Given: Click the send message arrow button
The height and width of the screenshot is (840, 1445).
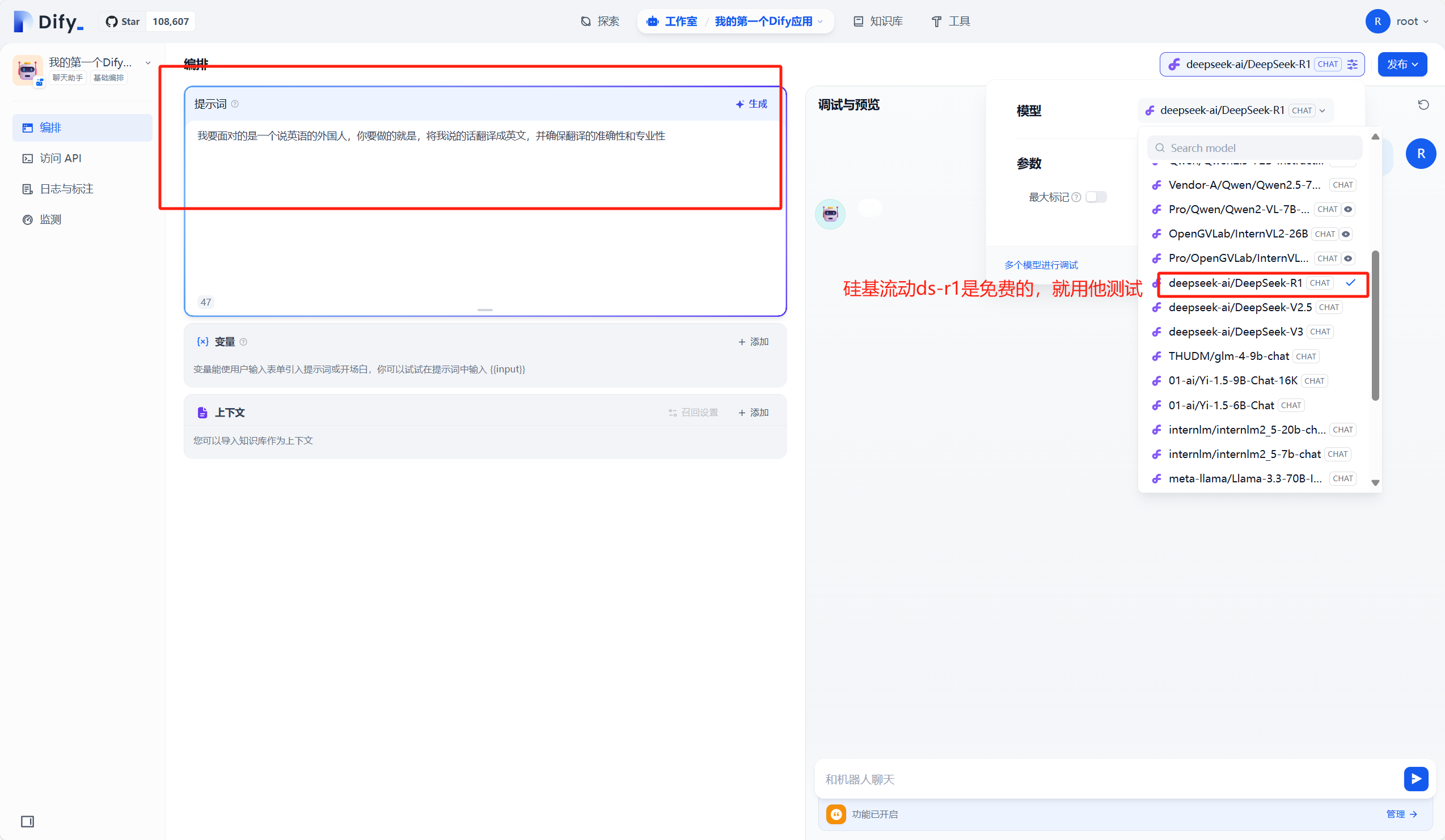Looking at the screenshot, I should 1415,779.
